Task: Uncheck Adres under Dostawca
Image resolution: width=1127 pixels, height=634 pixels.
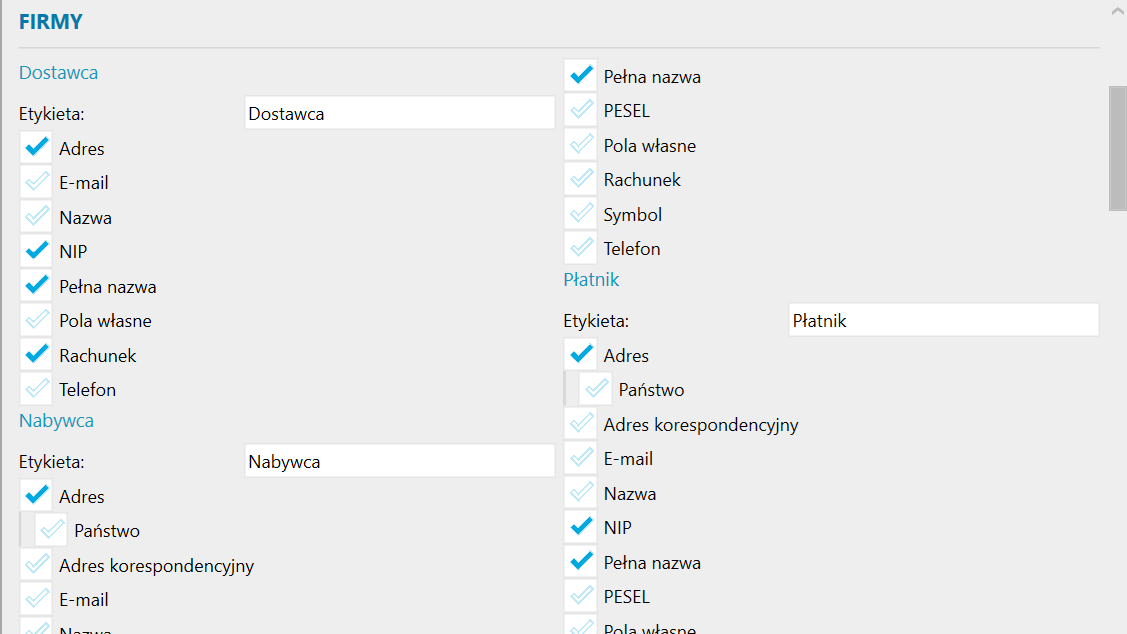Action: pos(37,148)
